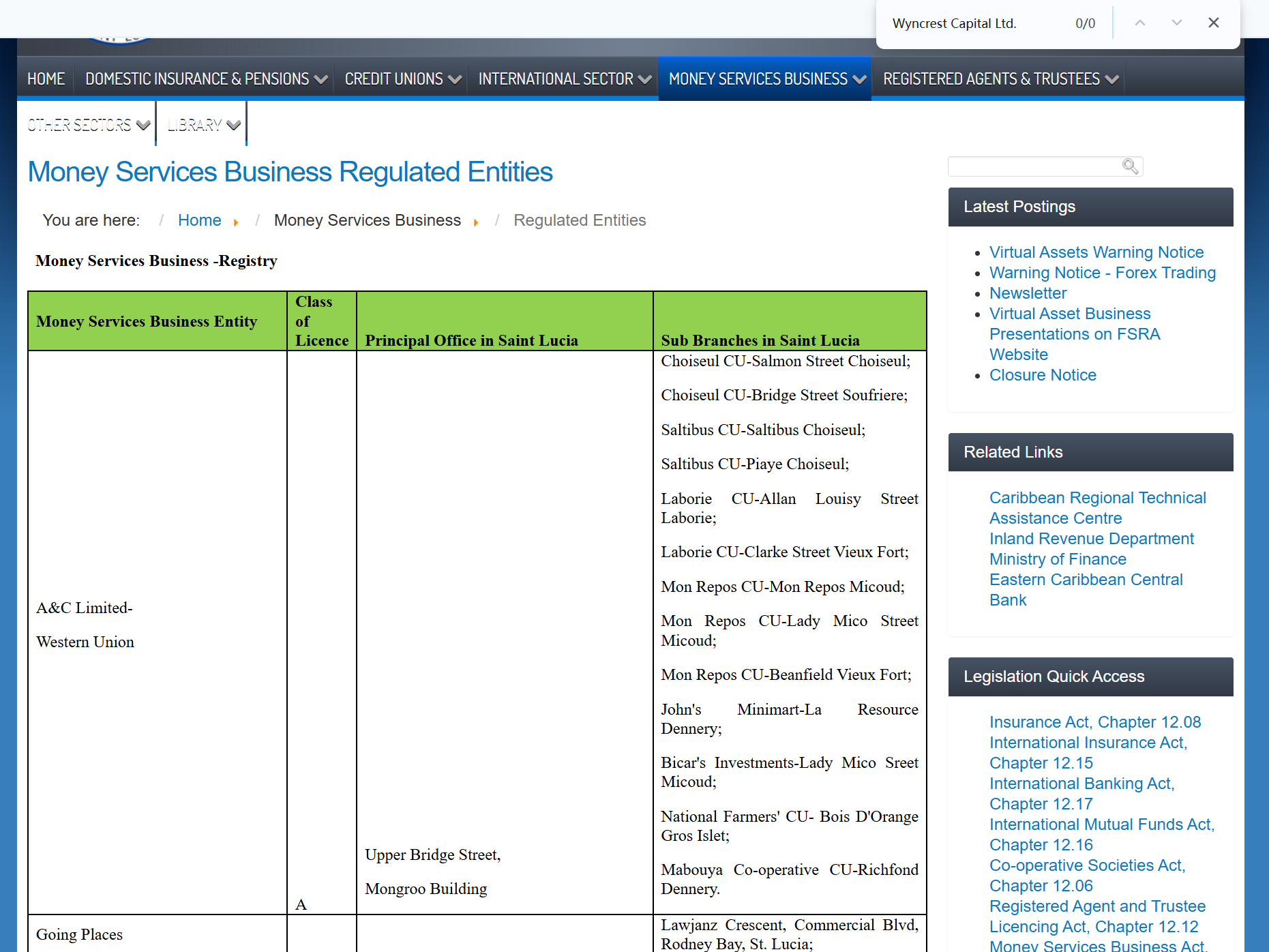Open the Ministry of Finance link

pos(1058,559)
